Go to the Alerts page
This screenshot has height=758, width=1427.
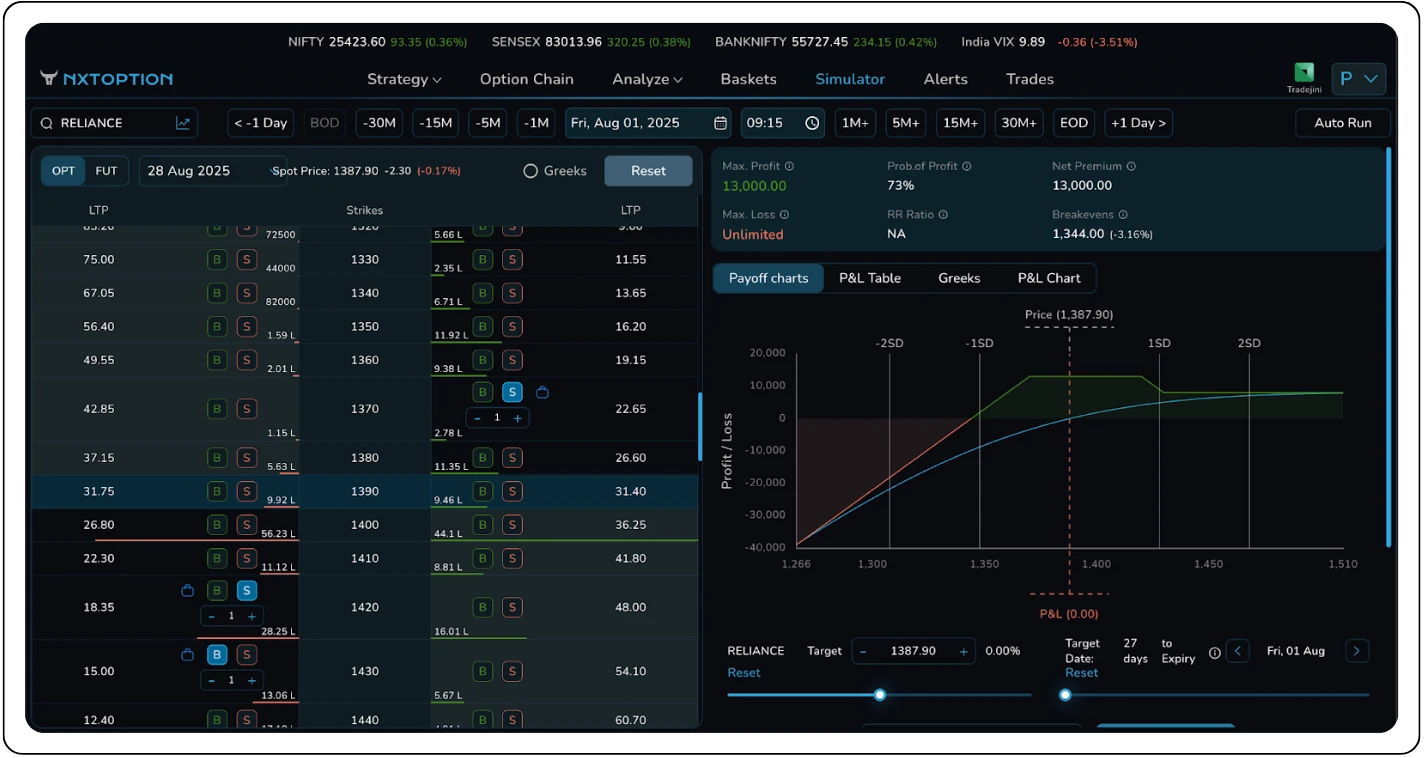point(946,79)
